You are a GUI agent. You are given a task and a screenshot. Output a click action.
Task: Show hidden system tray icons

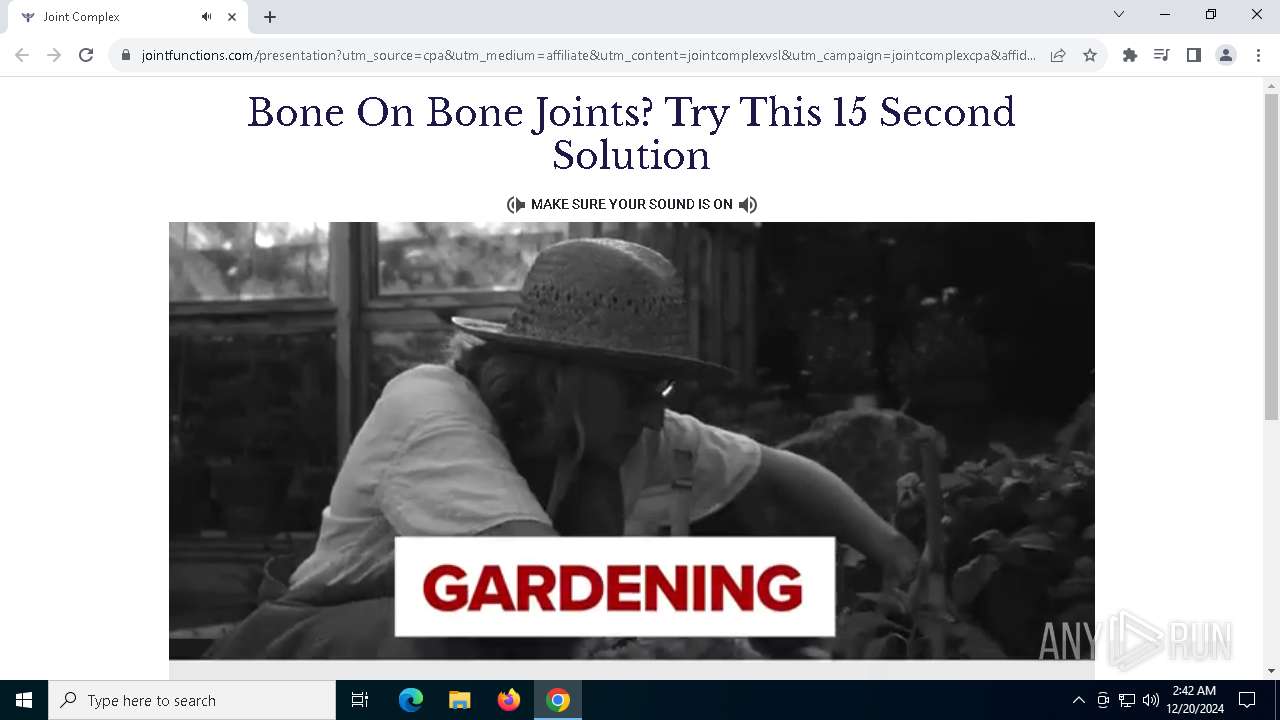point(1078,700)
